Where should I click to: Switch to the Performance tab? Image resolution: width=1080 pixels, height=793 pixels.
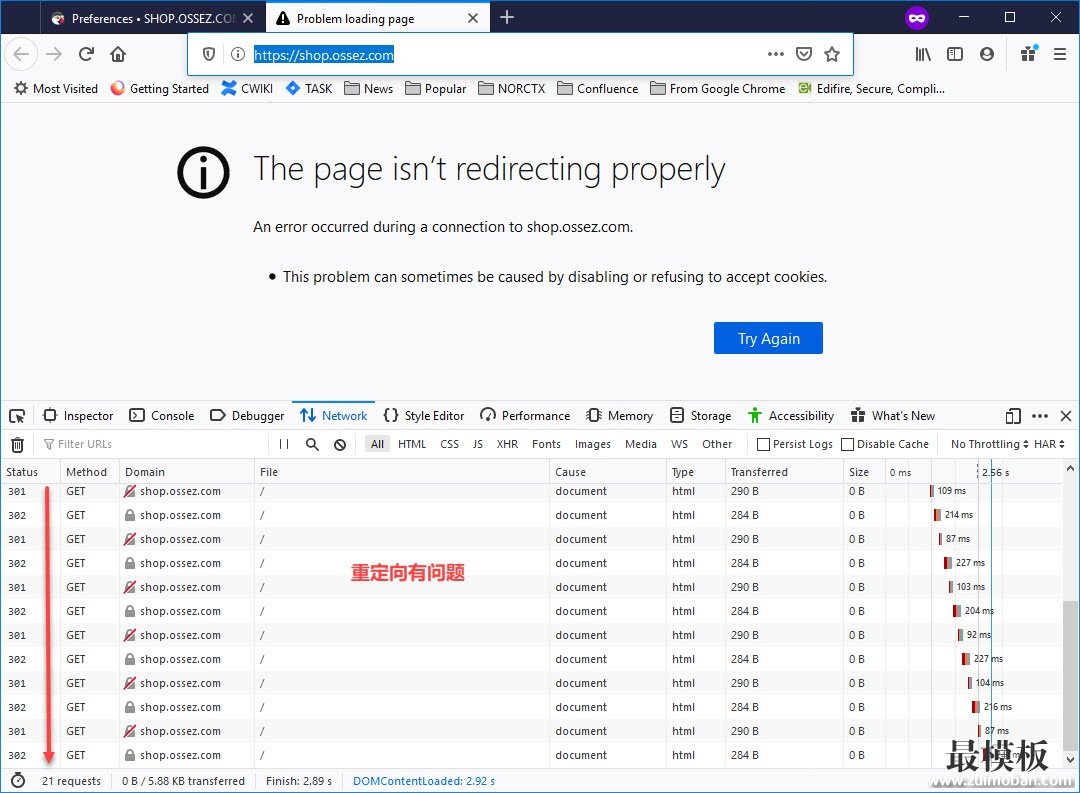[525, 416]
